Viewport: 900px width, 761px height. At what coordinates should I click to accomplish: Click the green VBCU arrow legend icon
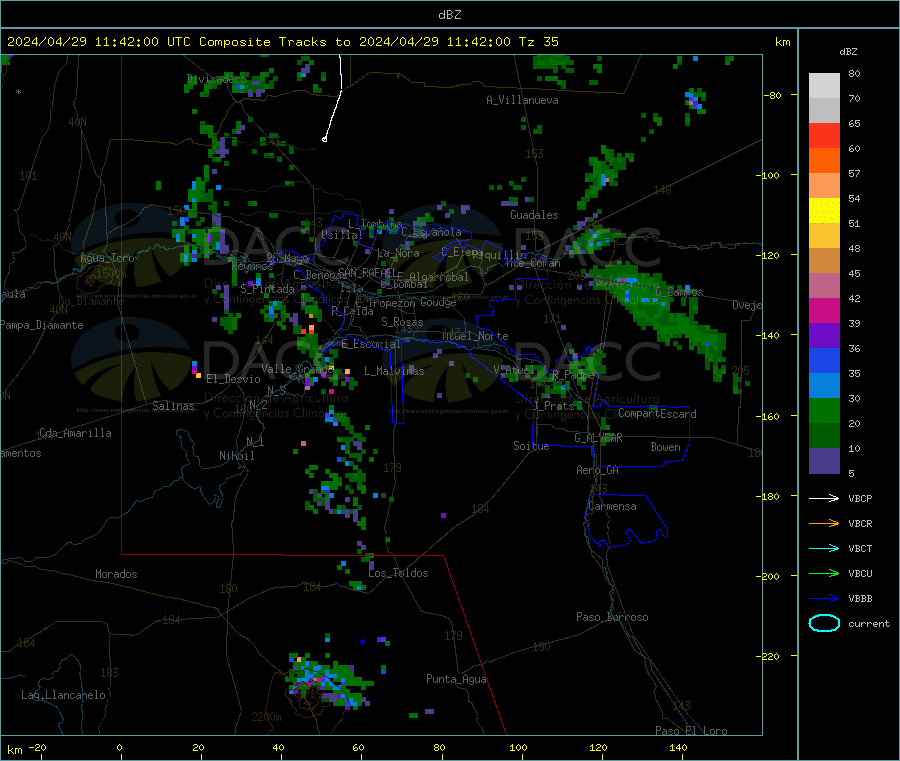[824, 573]
